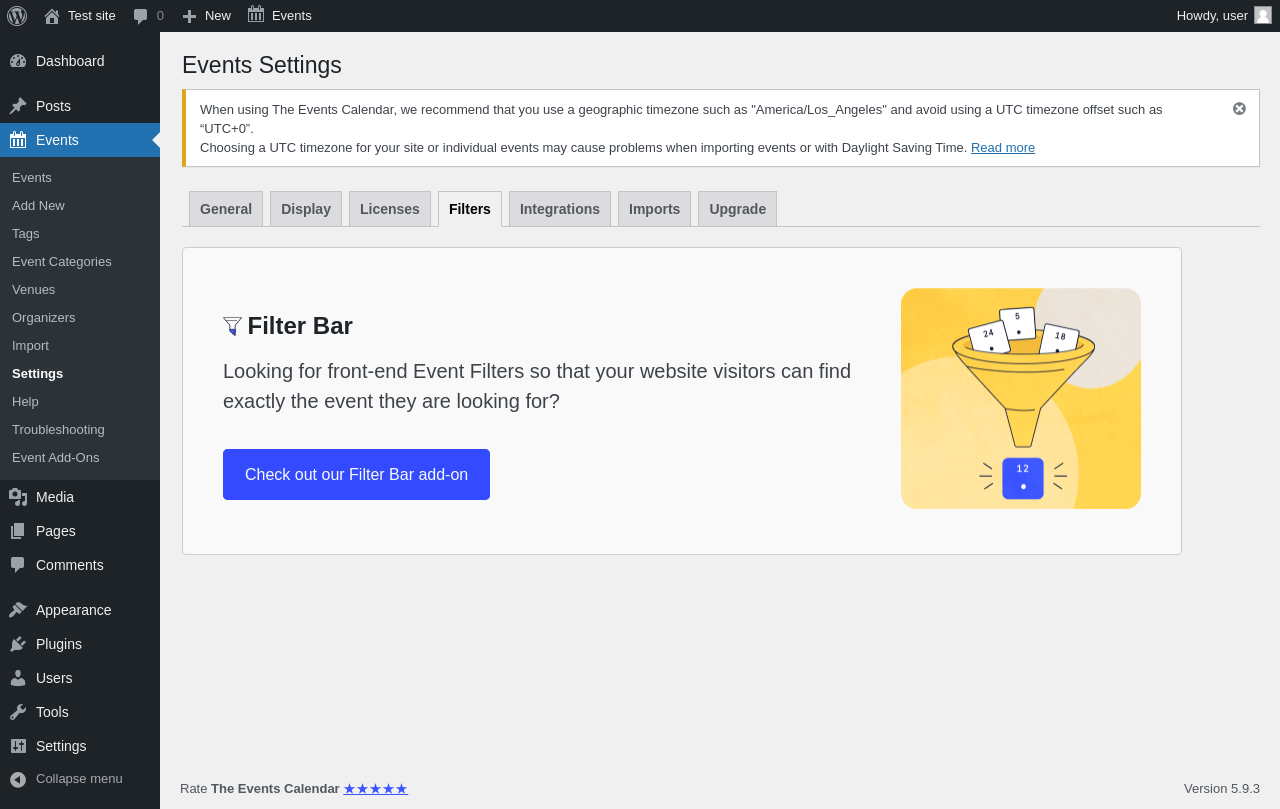This screenshot has height=809, width=1280.
Task: Click the Plugins plug icon
Action: point(18,644)
